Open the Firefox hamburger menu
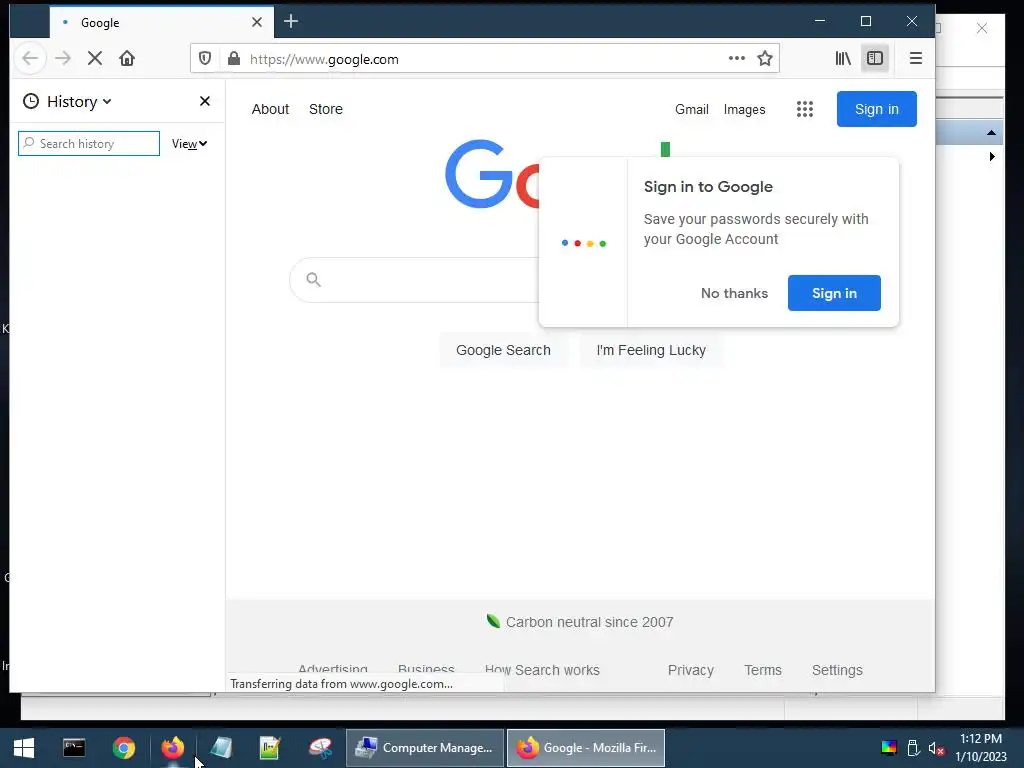The height and width of the screenshot is (768, 1024). click(916, 59)
